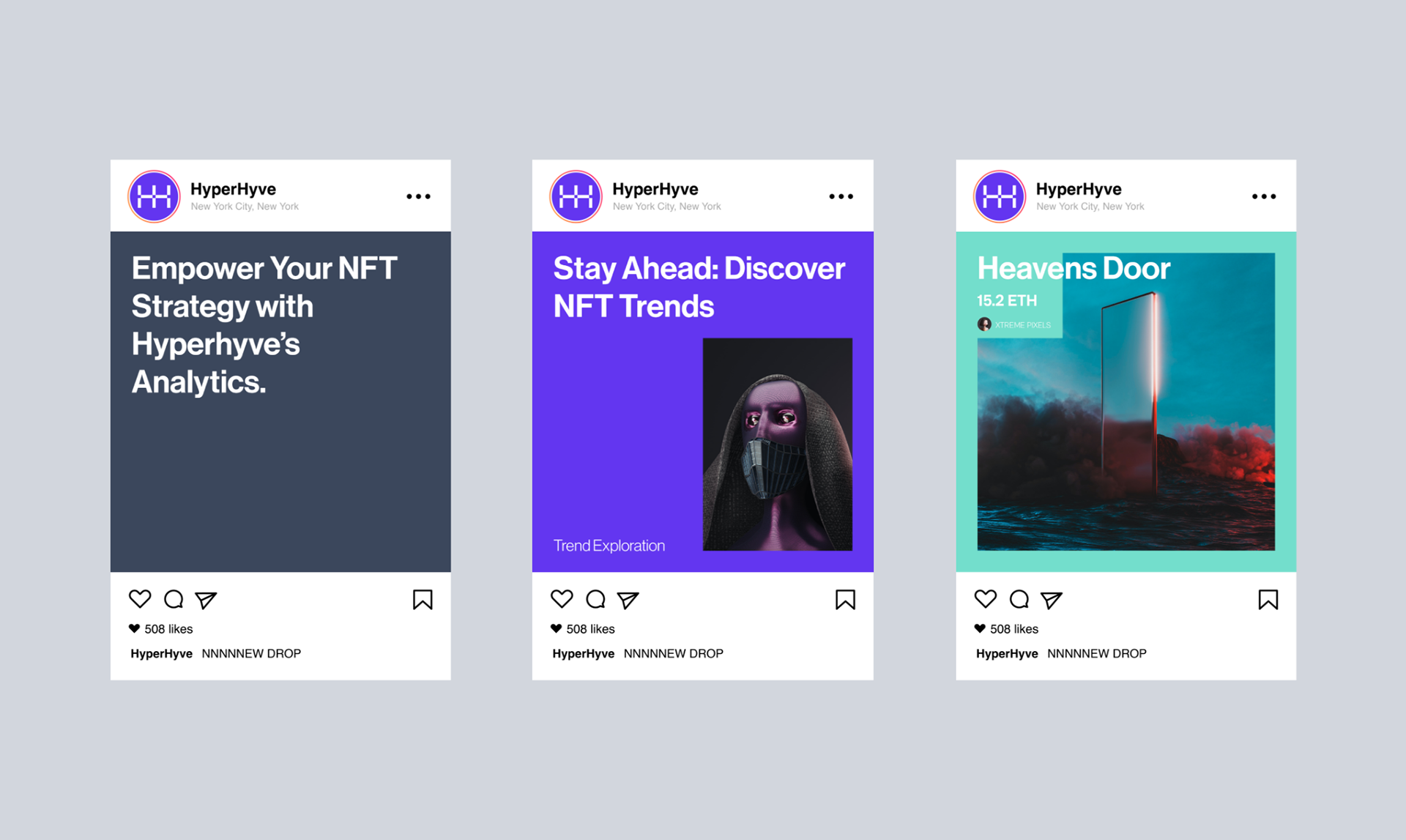The image size is (1406, 840).
Task: Share the Empower Your NFT Strategy post
Action: (206, 600)
